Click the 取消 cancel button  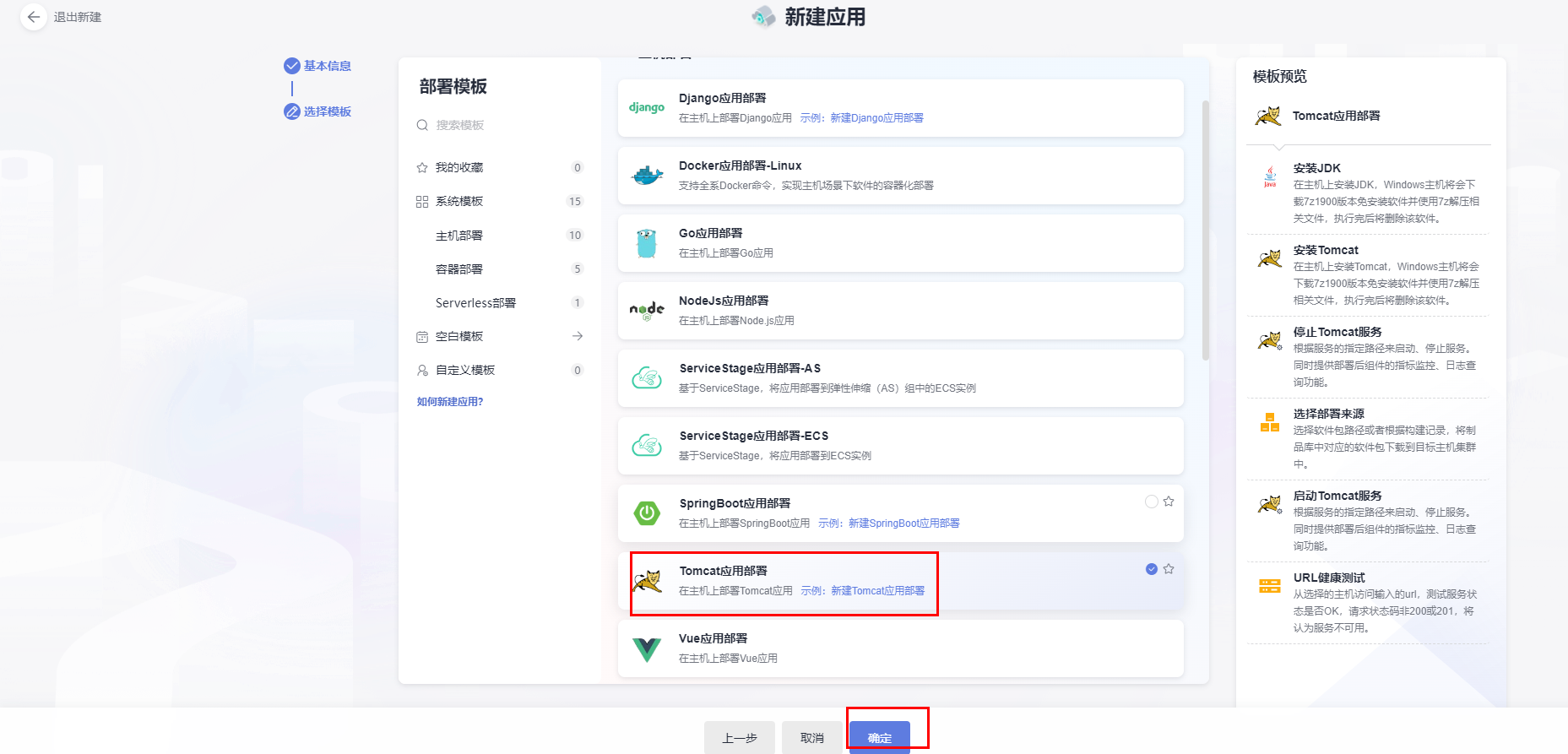pyautogui.click(x=811, y=738)
